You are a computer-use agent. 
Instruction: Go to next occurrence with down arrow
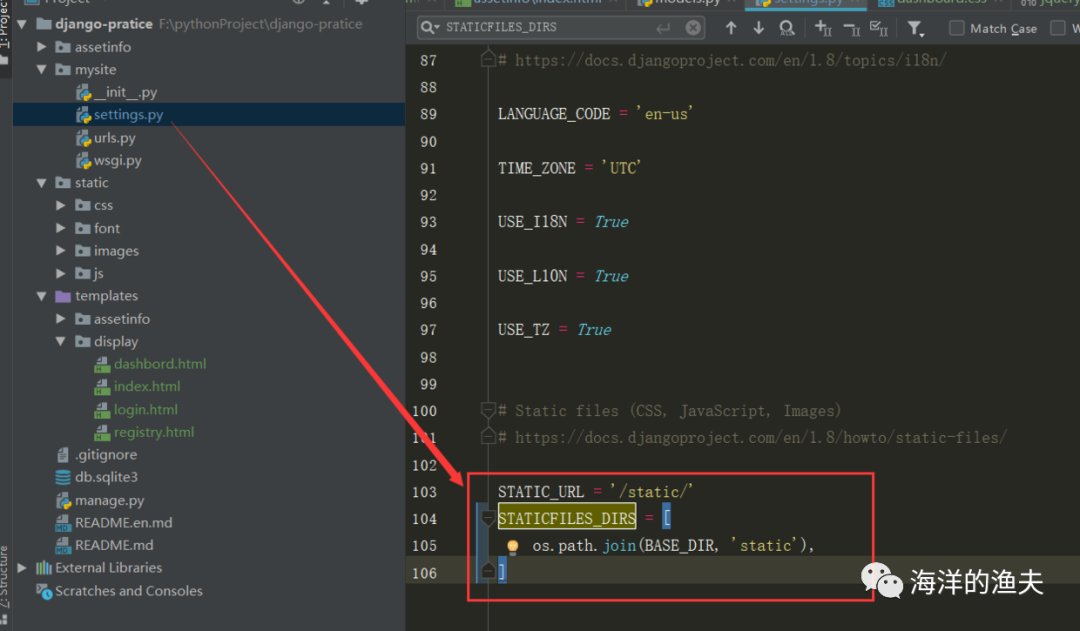(x=758, y=28)
